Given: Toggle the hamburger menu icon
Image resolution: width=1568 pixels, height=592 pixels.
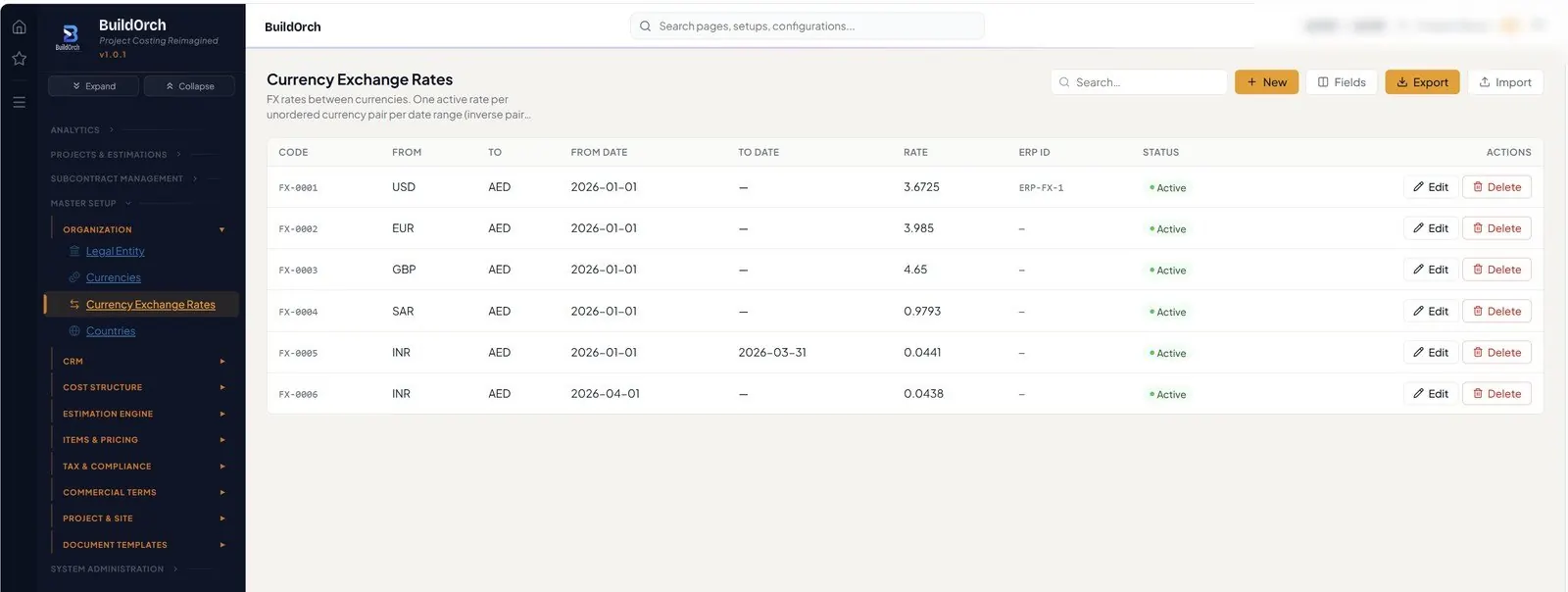Looking at the screenshot, I should pos(19,102).
